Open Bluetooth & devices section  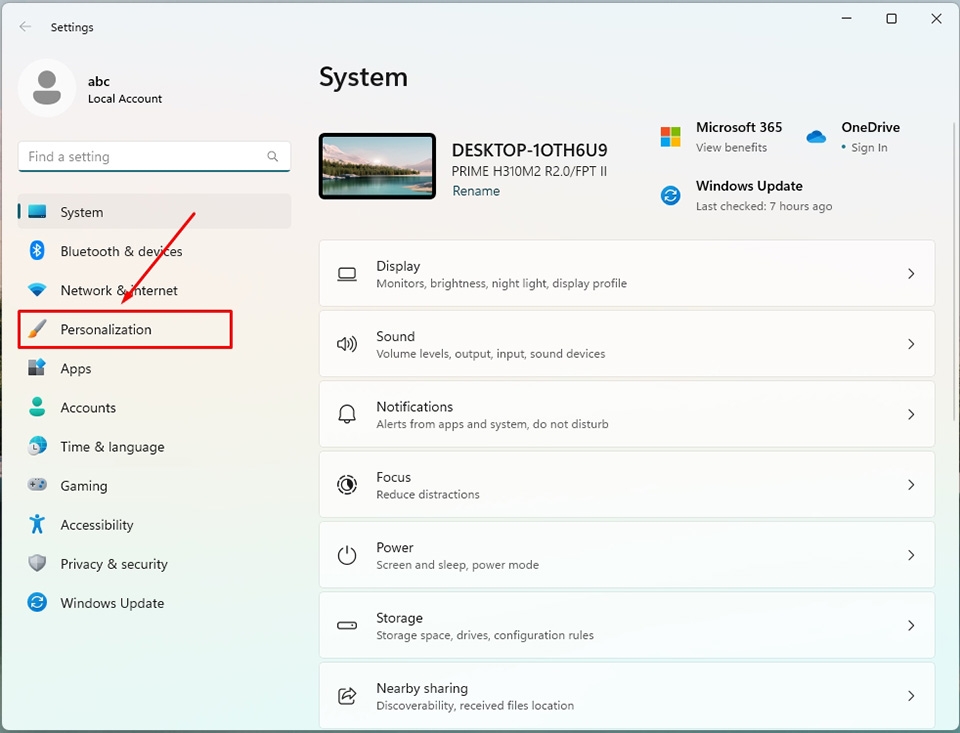(x=154, y=251)
